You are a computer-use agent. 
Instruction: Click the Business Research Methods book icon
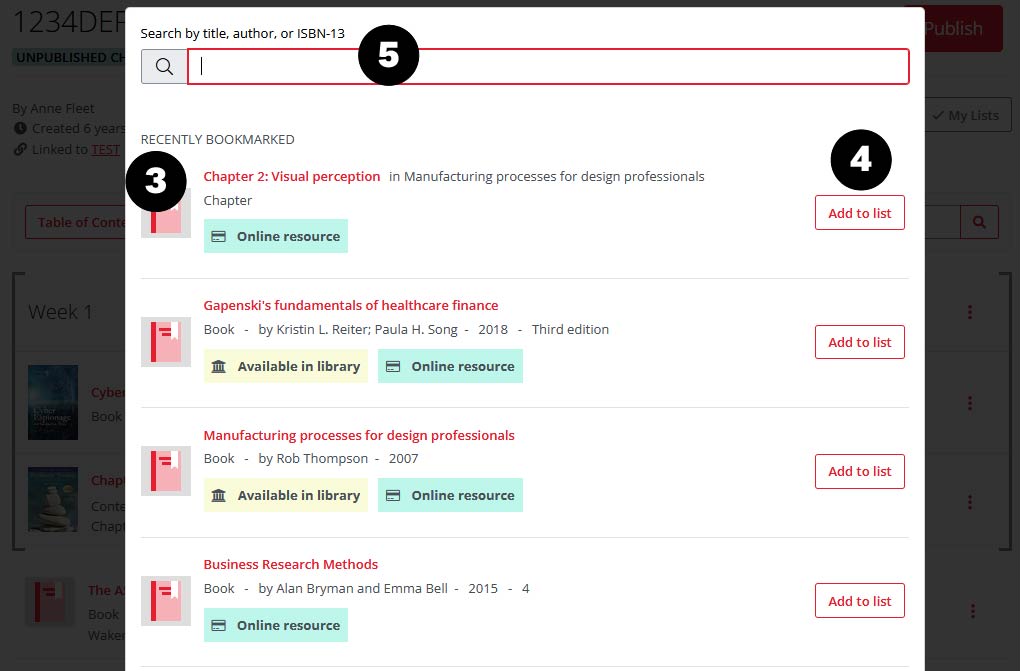tap(165, 601)
